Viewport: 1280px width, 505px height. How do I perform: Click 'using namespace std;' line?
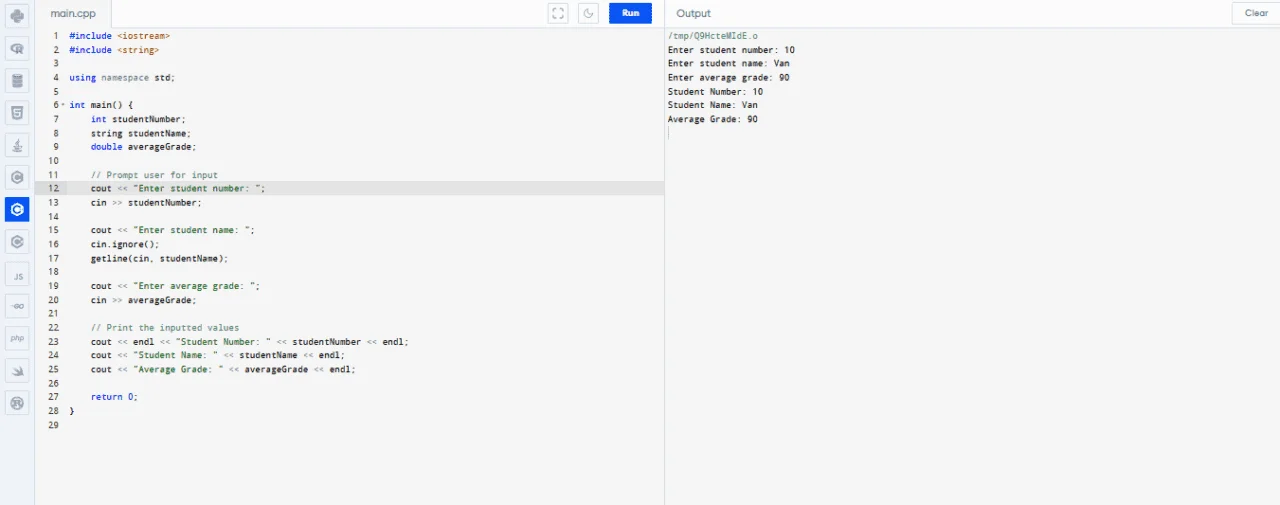(x=122, y=77)
